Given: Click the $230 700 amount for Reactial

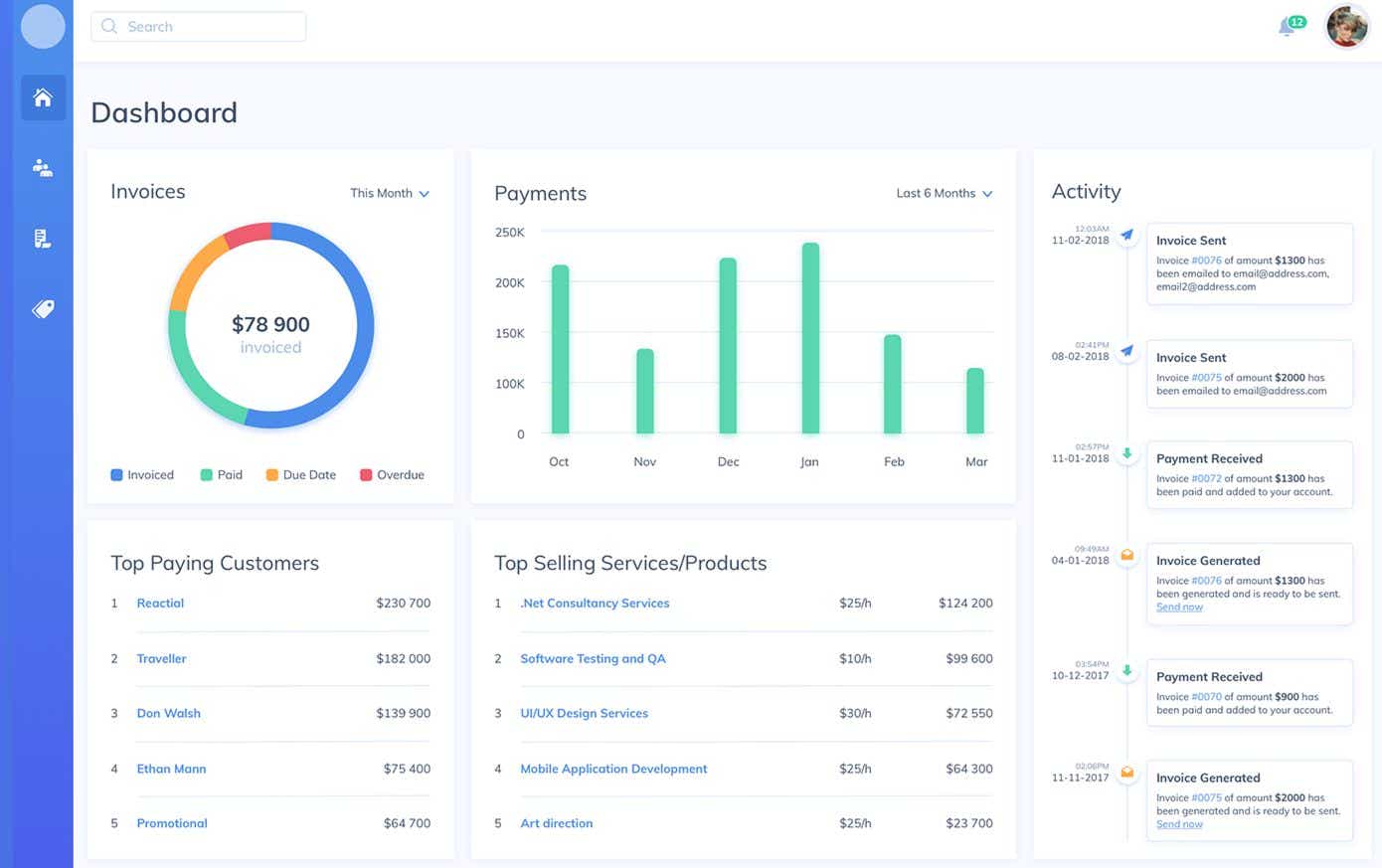Looking at the screenshot, I should 403,604.
